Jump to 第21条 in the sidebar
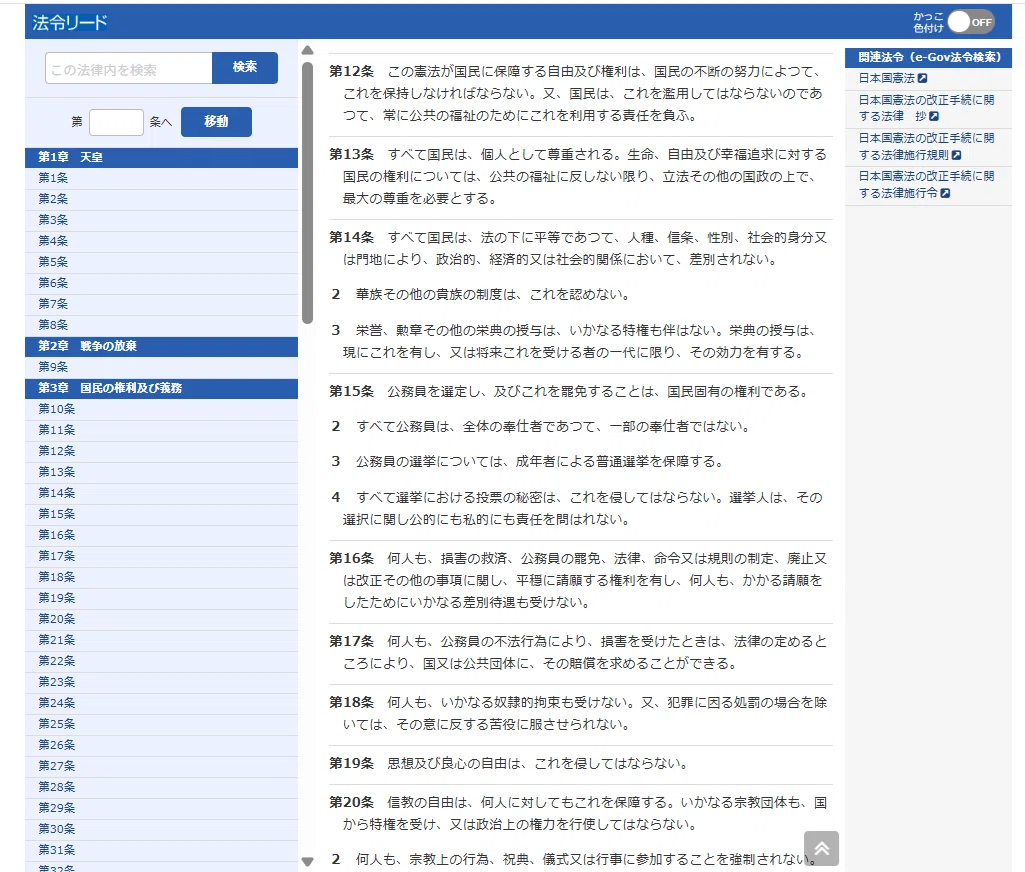The image size is (1025, 872). [161, 639]
